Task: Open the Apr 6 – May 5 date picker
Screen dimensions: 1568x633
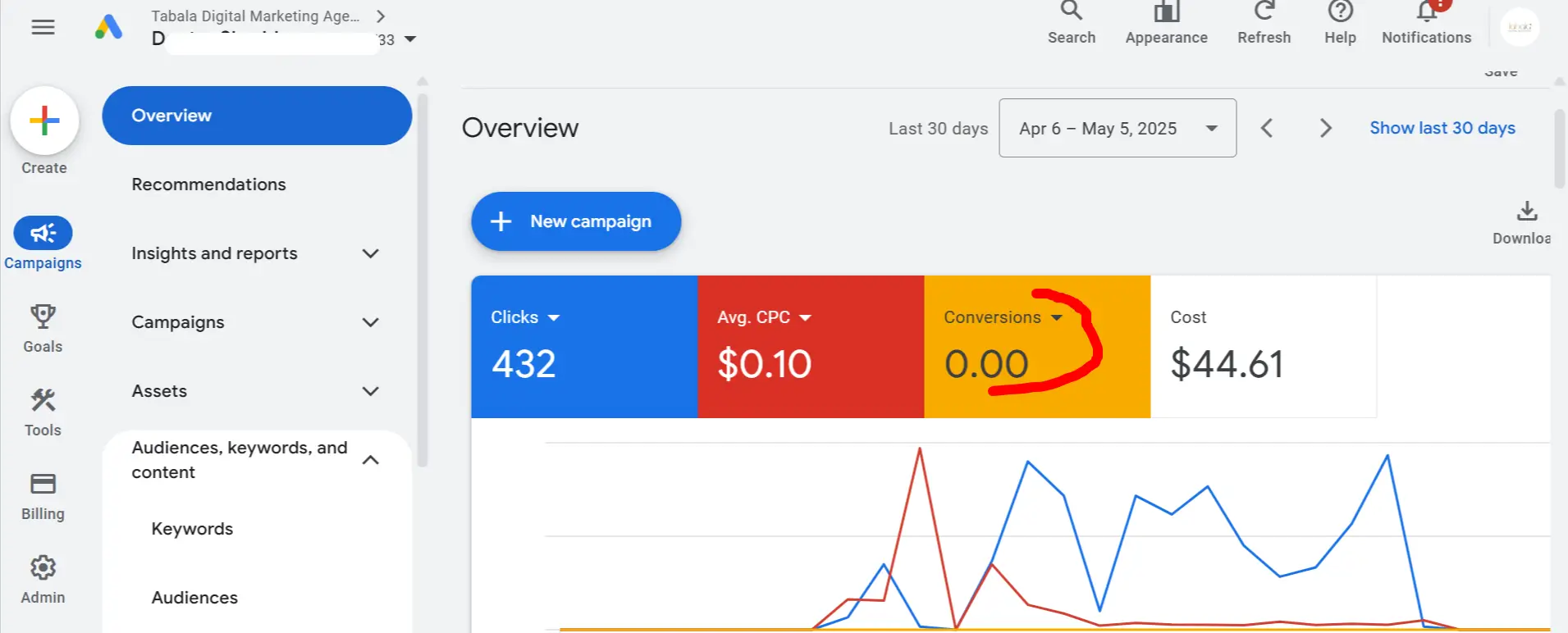Action: [x=1118, y=128]
